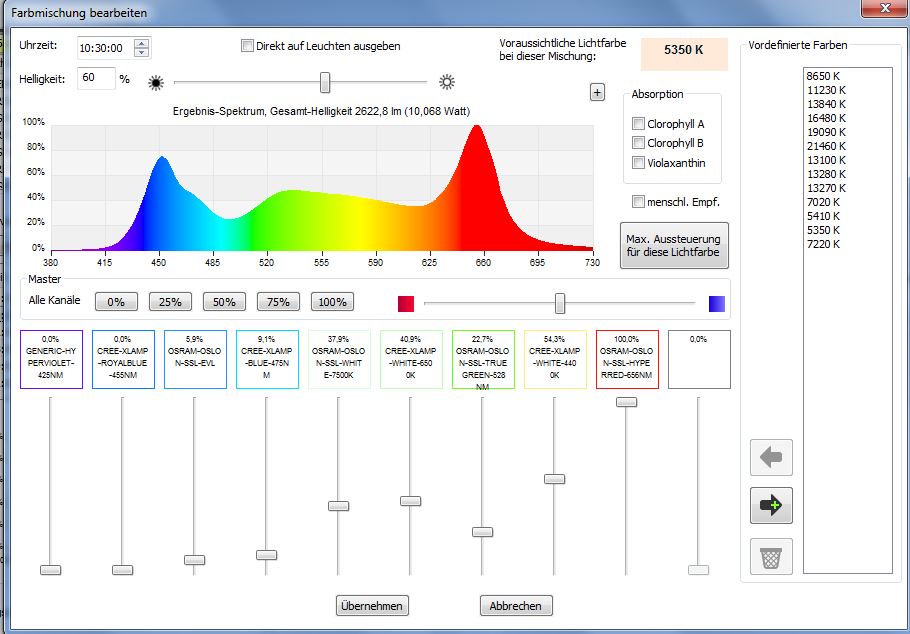Click the bright sun brightness icon

446,83
